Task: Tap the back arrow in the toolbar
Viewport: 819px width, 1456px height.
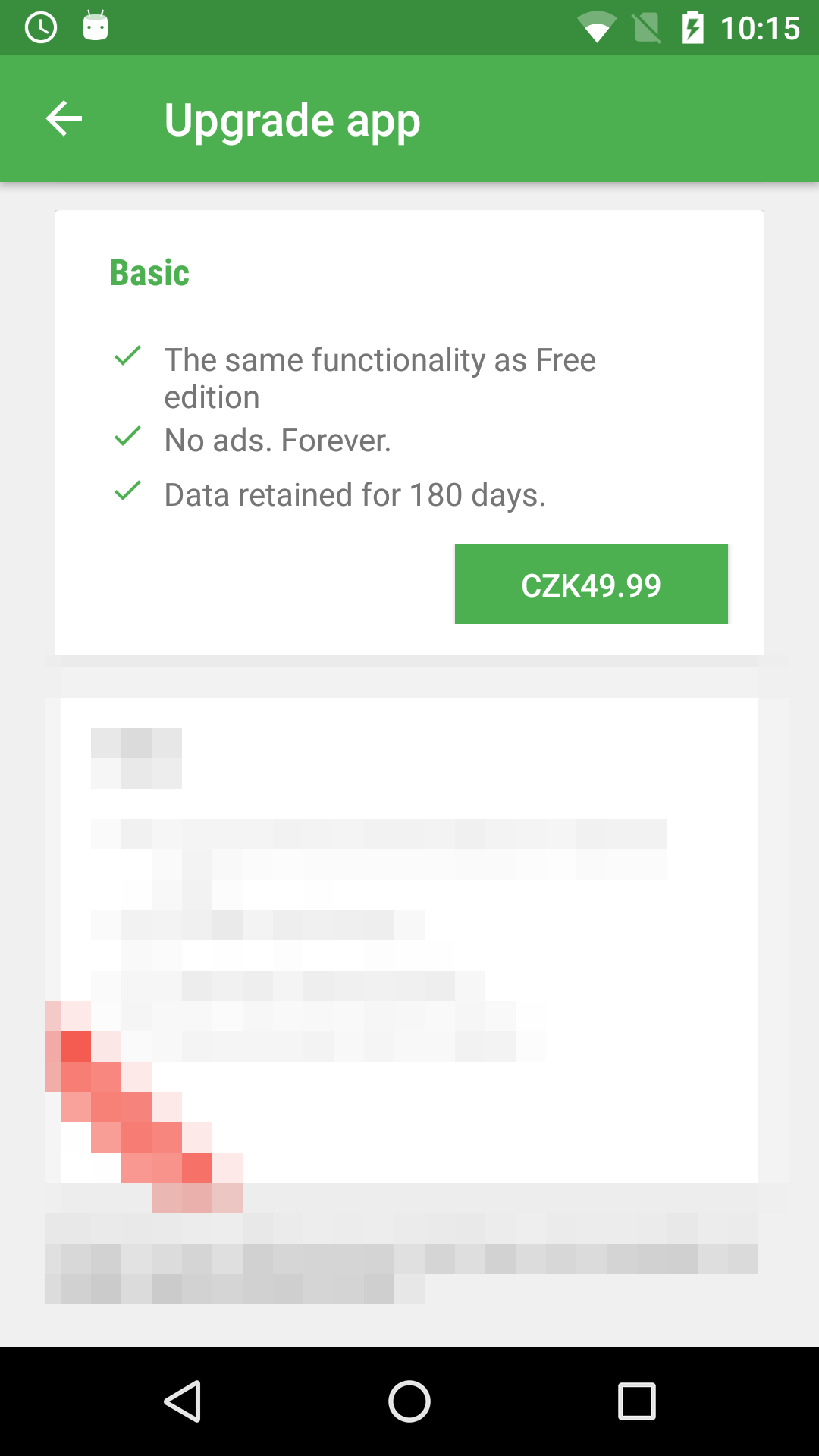Action: (x=64, y=119)
